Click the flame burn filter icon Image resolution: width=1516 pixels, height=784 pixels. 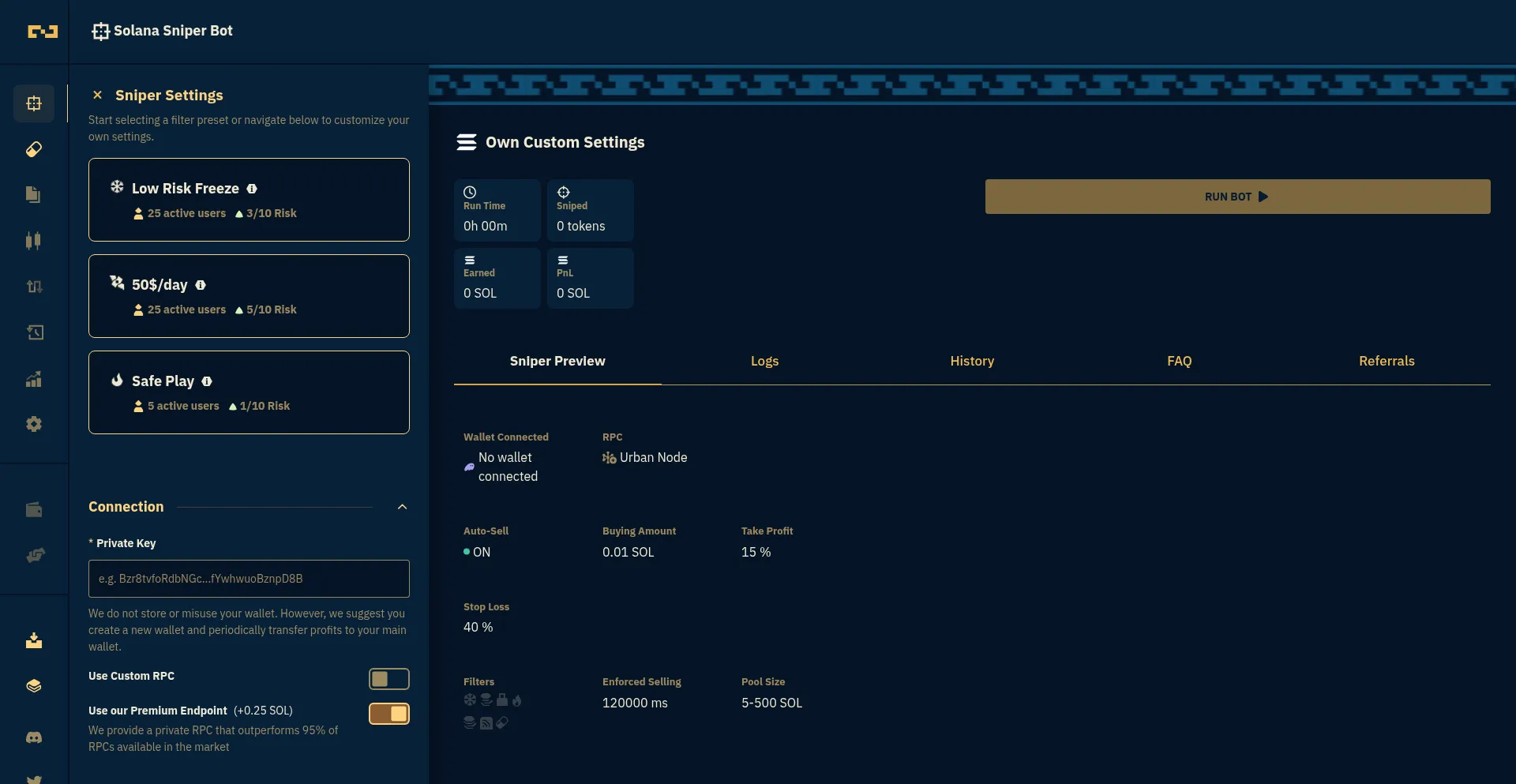517,700
